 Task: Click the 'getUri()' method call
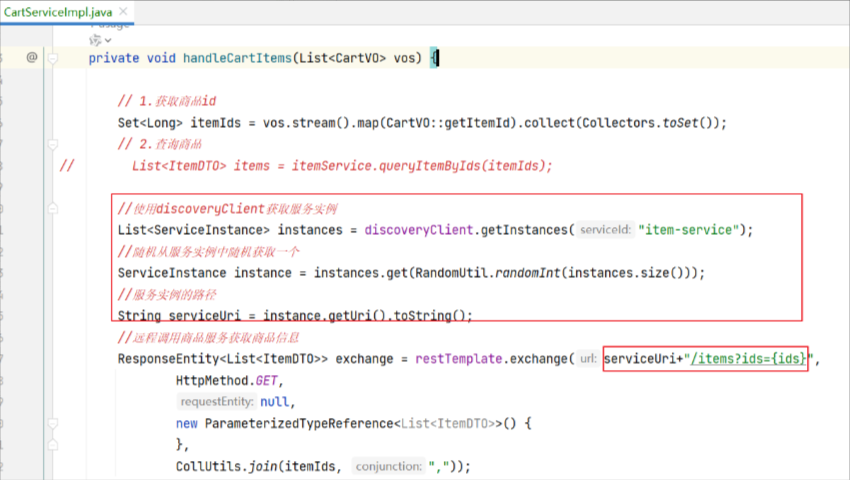click(357, 316)
